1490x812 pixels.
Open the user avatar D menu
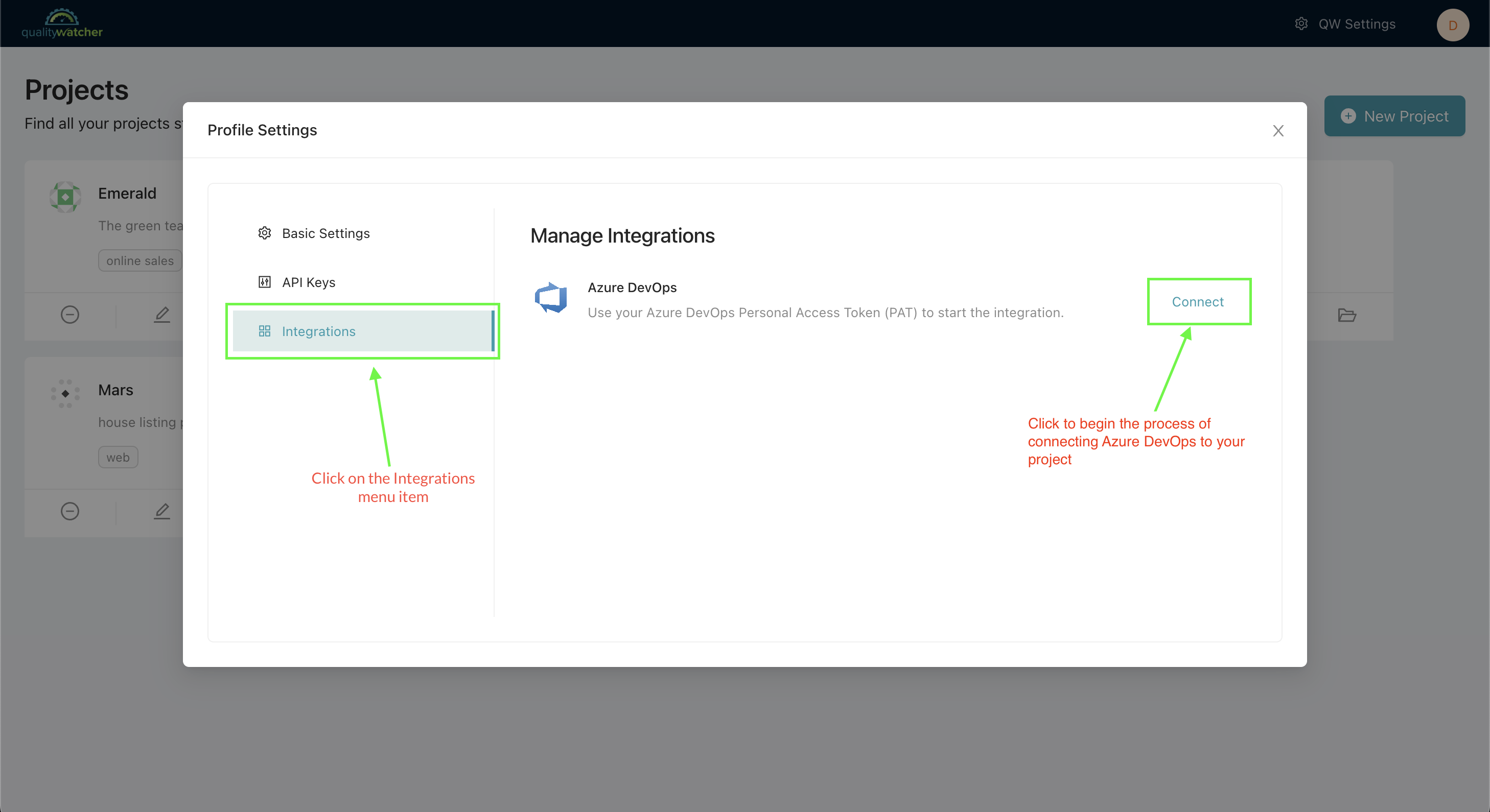click(x=1452, y=25)
